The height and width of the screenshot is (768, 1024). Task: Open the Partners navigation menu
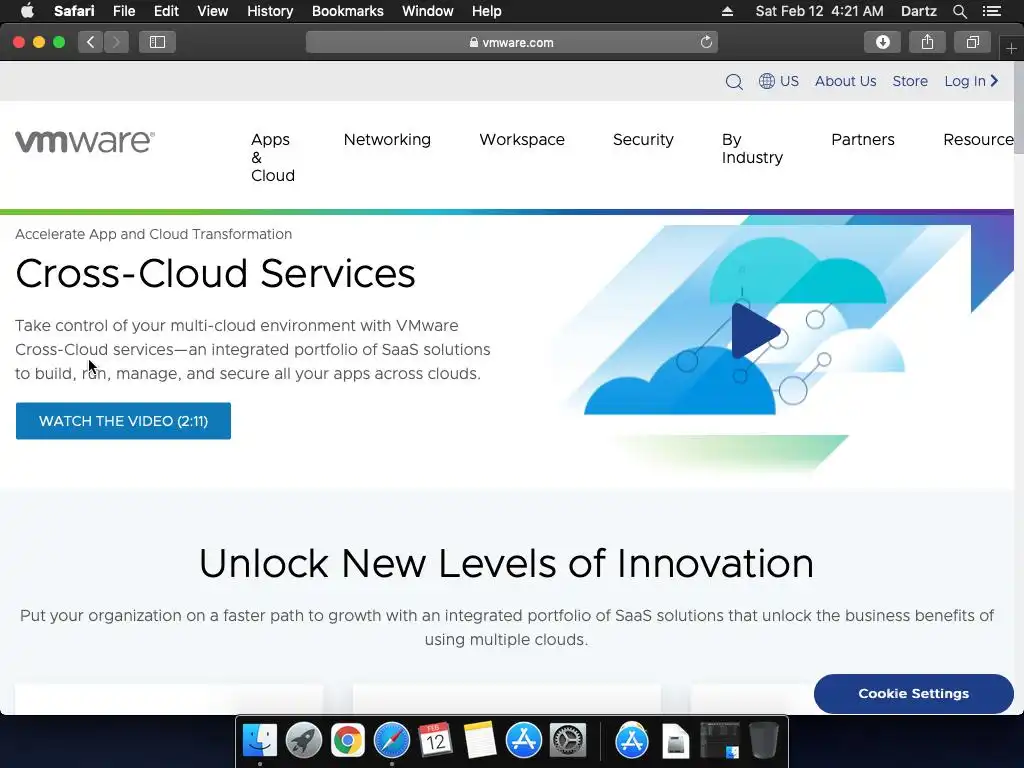(863, 140)
